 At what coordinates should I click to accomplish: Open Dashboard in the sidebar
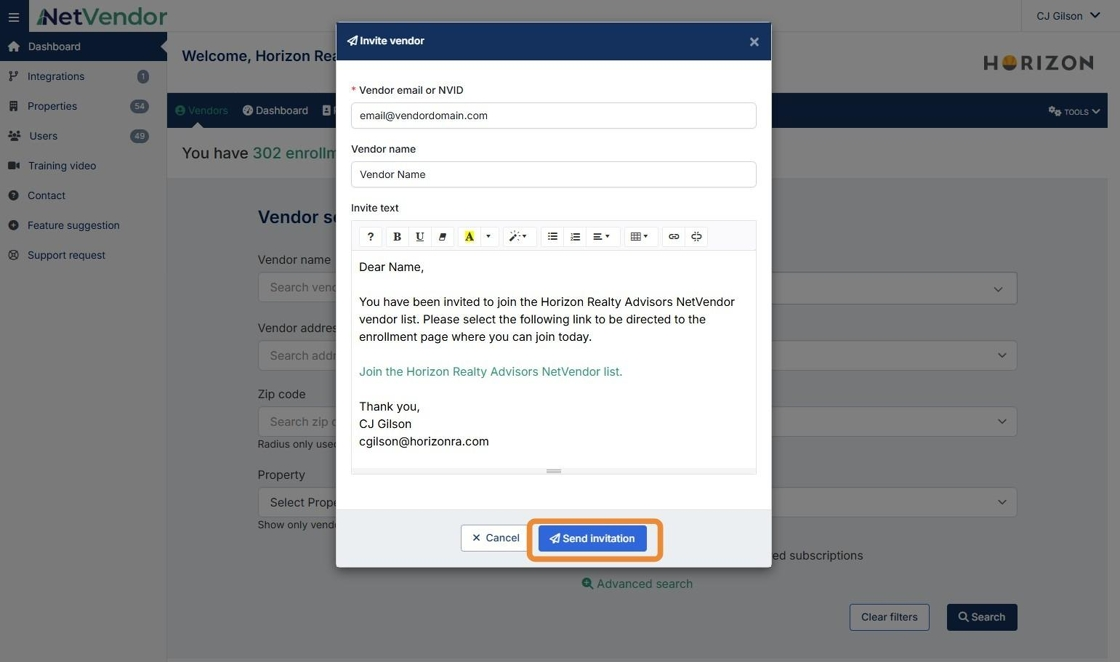83,46
